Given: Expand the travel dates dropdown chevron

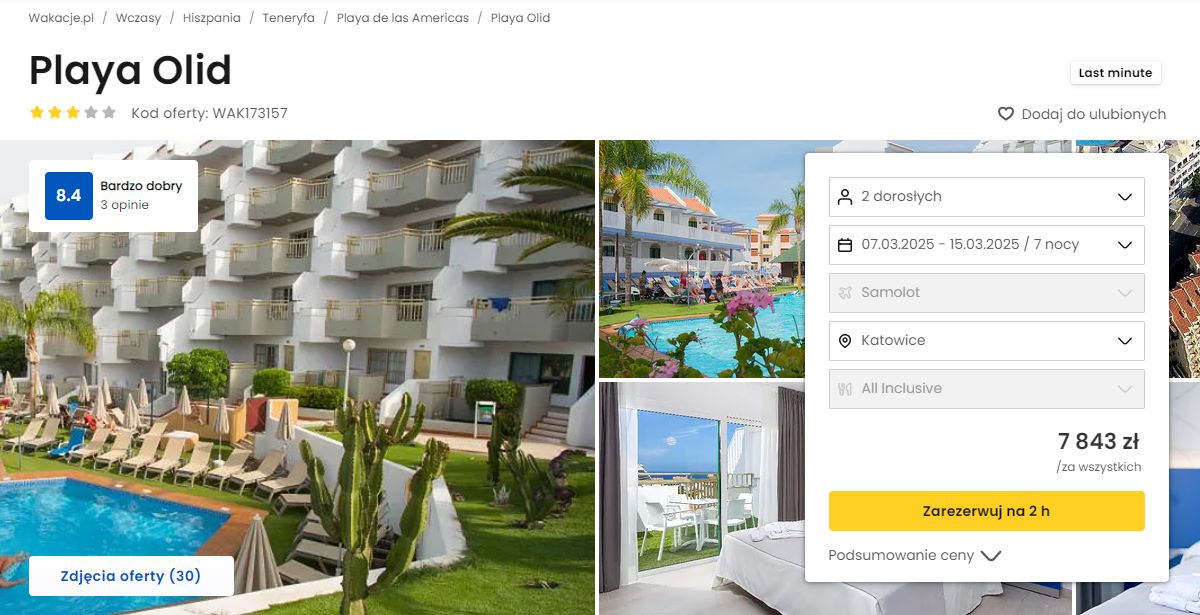Looking at the screenshot, I should (x=1125, y=245).
